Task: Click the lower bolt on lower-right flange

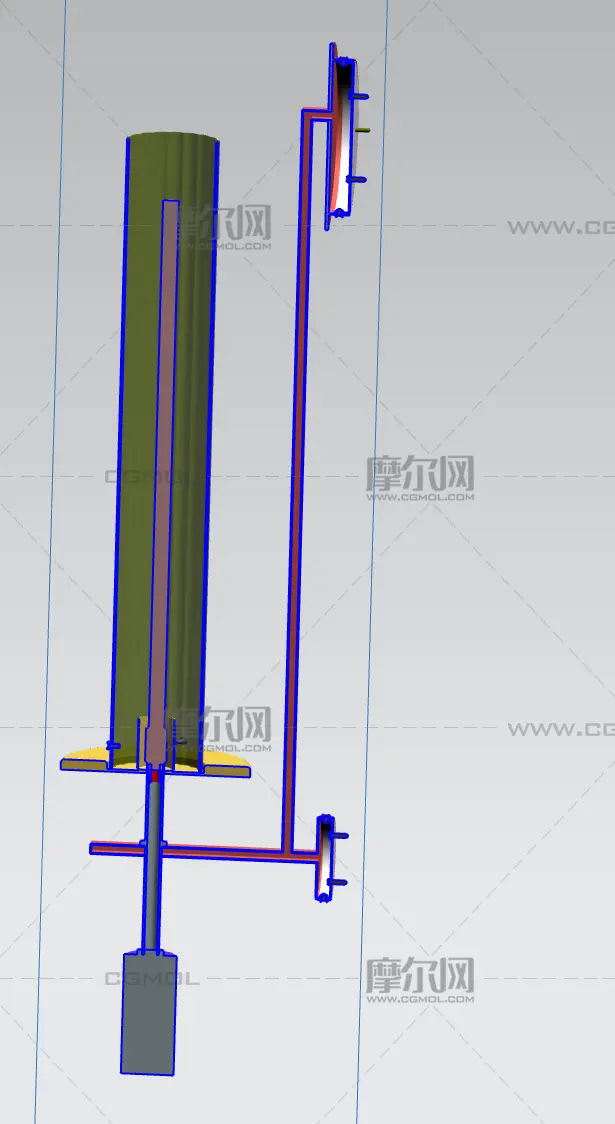Action: [x=337, y=882]
